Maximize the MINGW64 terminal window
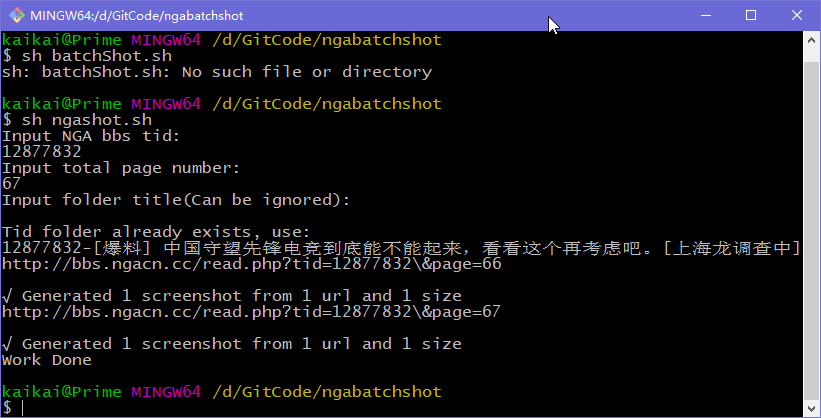The image size is (821, 418). tap(751, 15)
